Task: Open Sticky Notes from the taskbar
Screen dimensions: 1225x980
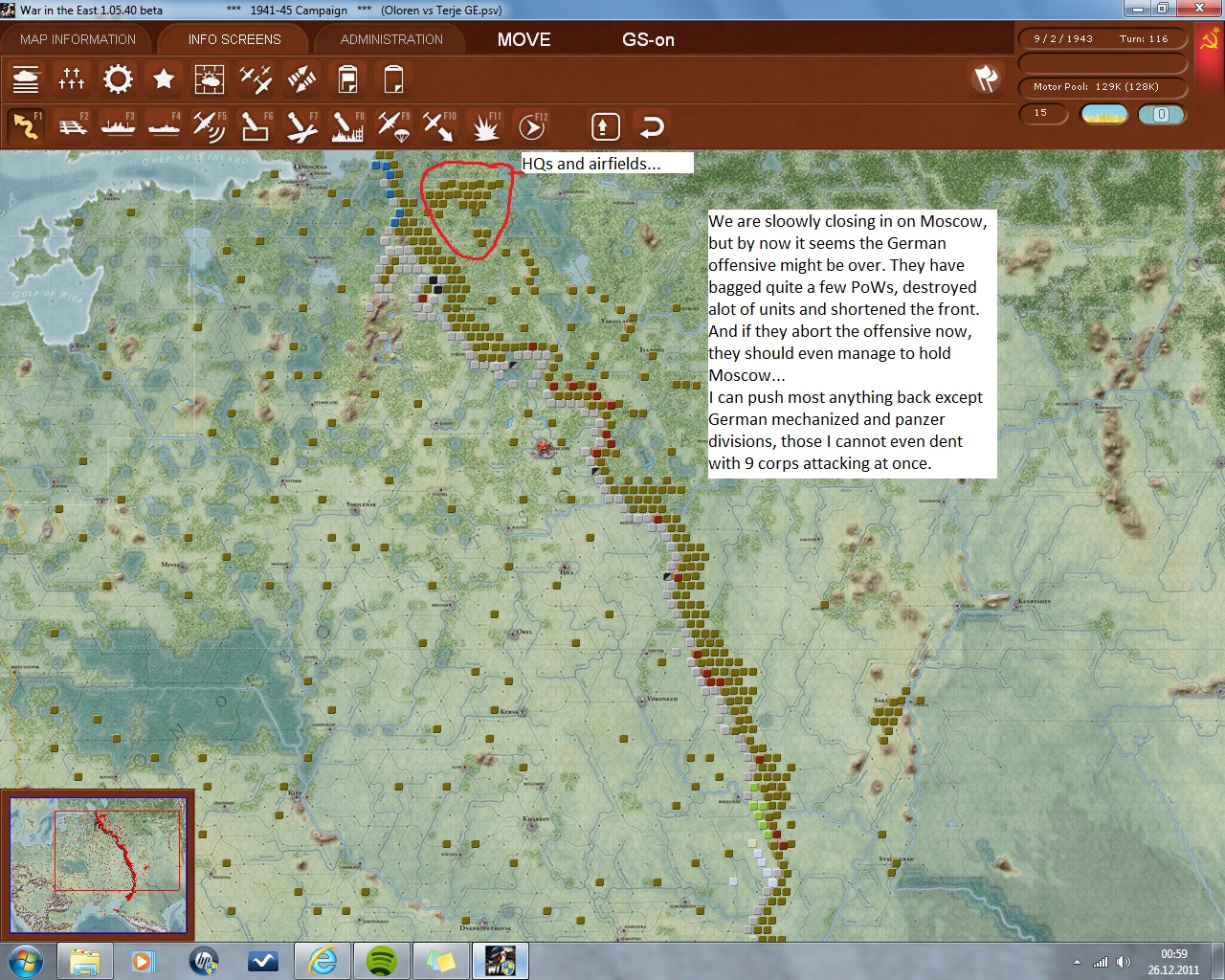Action: point(441,960)
